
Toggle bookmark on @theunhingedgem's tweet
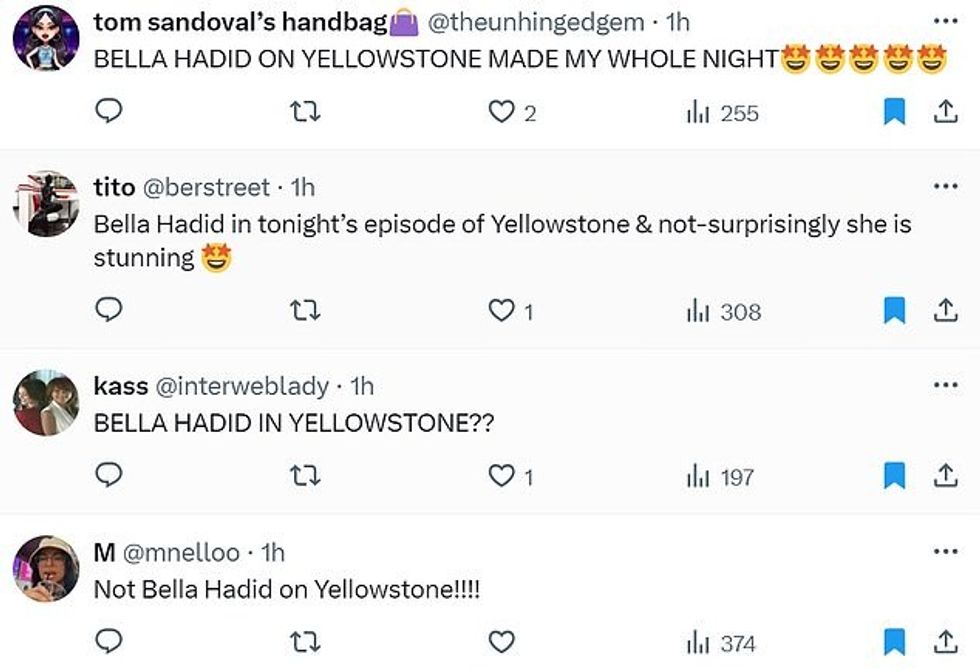[894, 113]
